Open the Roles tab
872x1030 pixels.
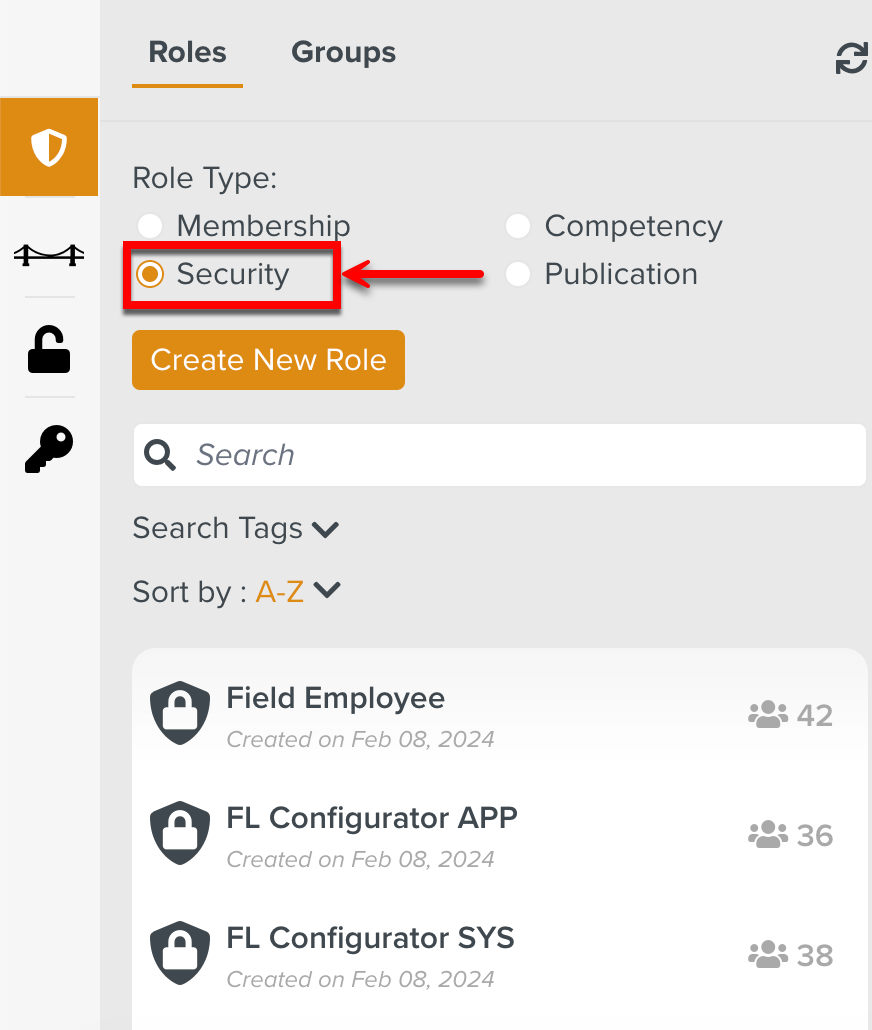(x=187, y=52)
